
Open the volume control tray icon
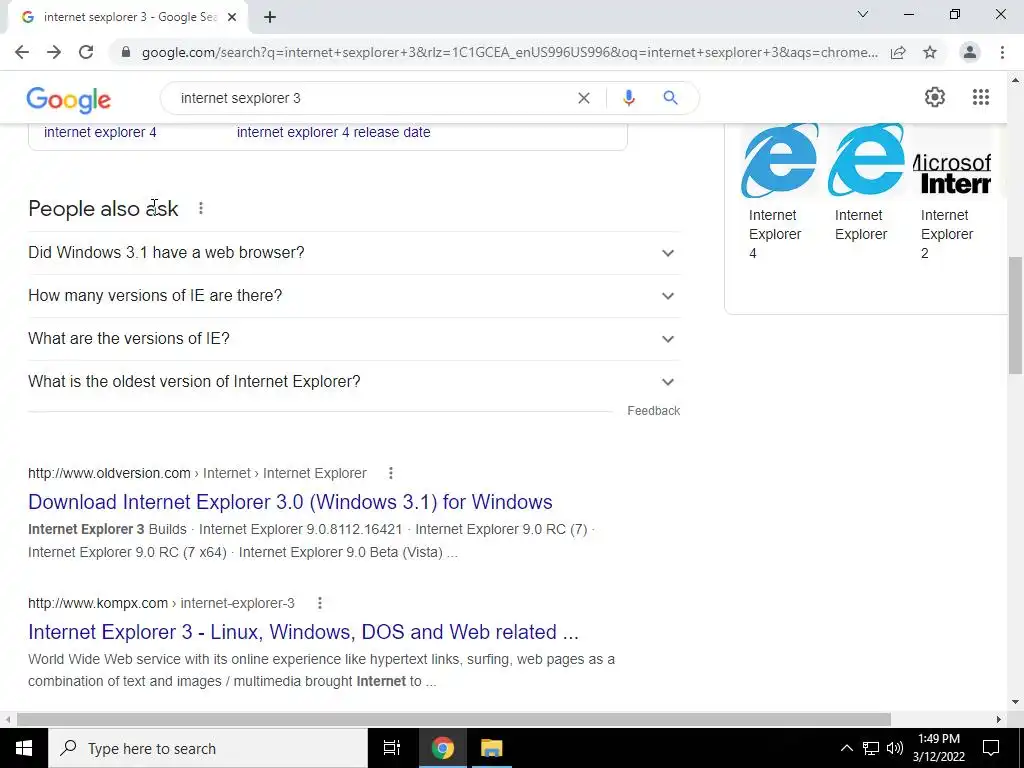point(895,748)
